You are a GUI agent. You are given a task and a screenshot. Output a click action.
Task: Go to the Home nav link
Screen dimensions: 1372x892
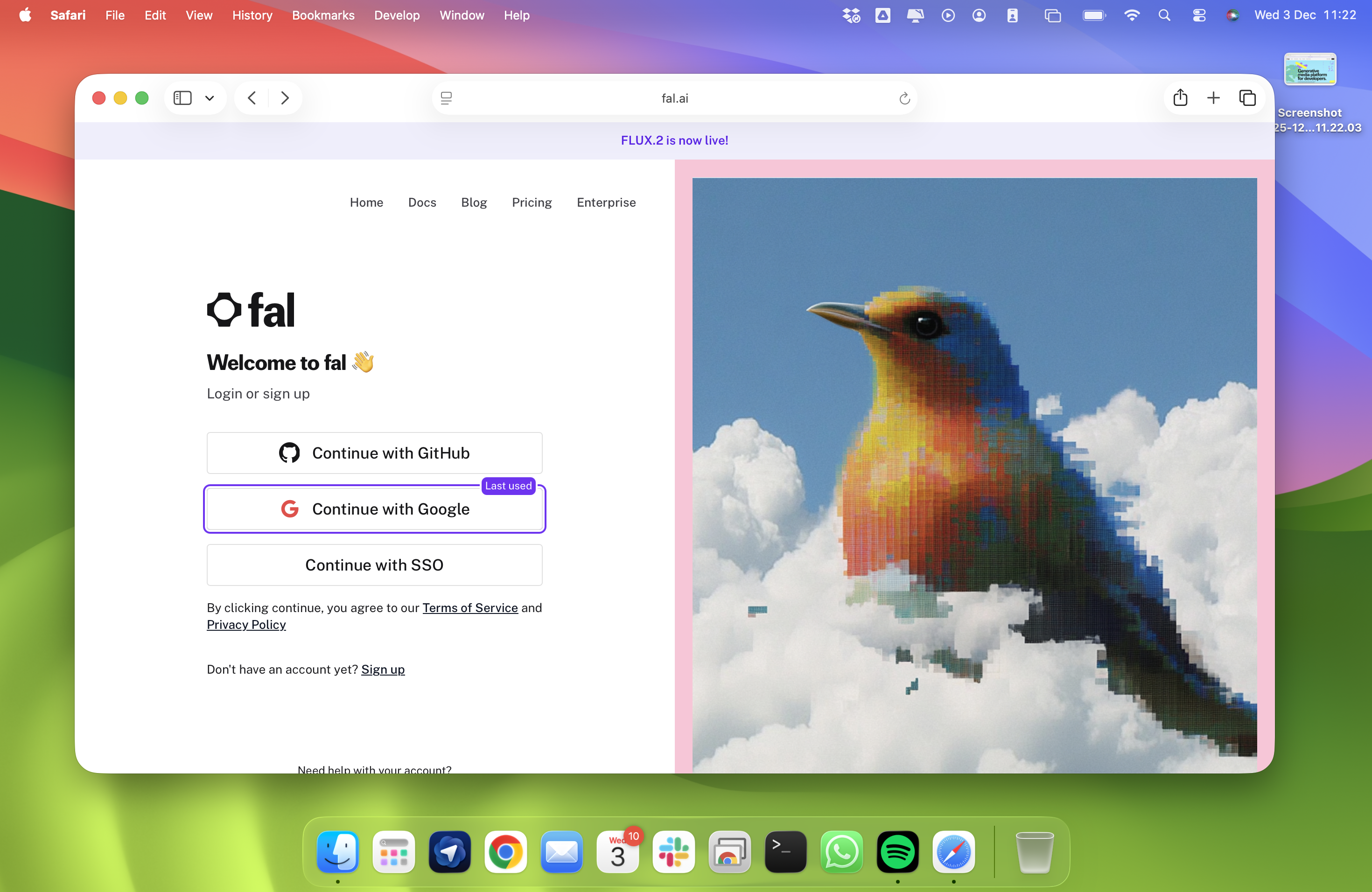(x=367, y=202)
